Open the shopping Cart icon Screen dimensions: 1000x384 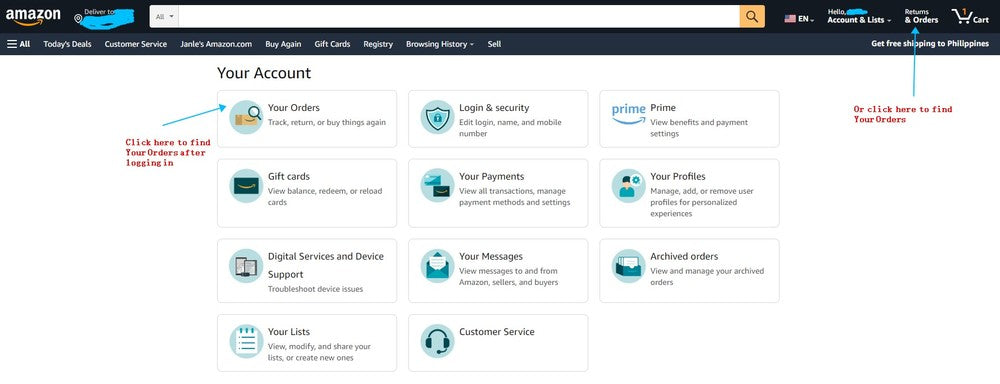coord(961,16)
